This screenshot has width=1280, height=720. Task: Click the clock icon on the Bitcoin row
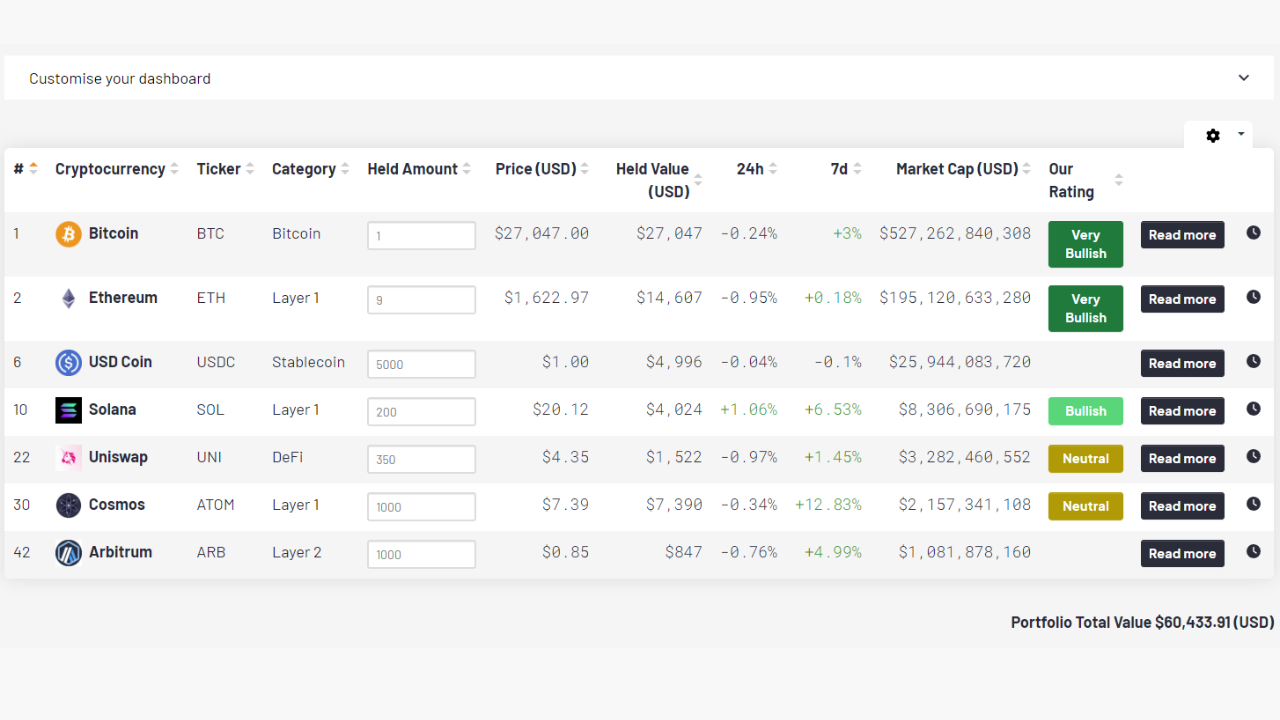[1253, 232]
